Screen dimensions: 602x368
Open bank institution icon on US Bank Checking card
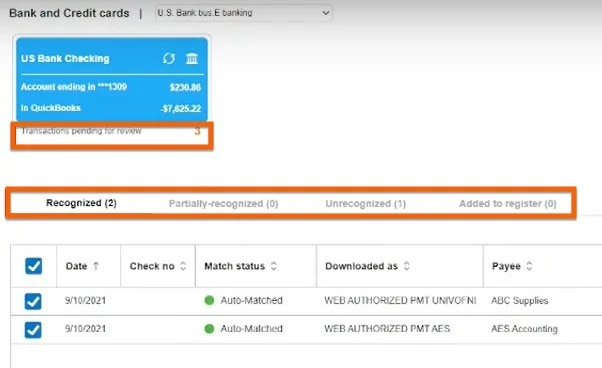[192, 58]
